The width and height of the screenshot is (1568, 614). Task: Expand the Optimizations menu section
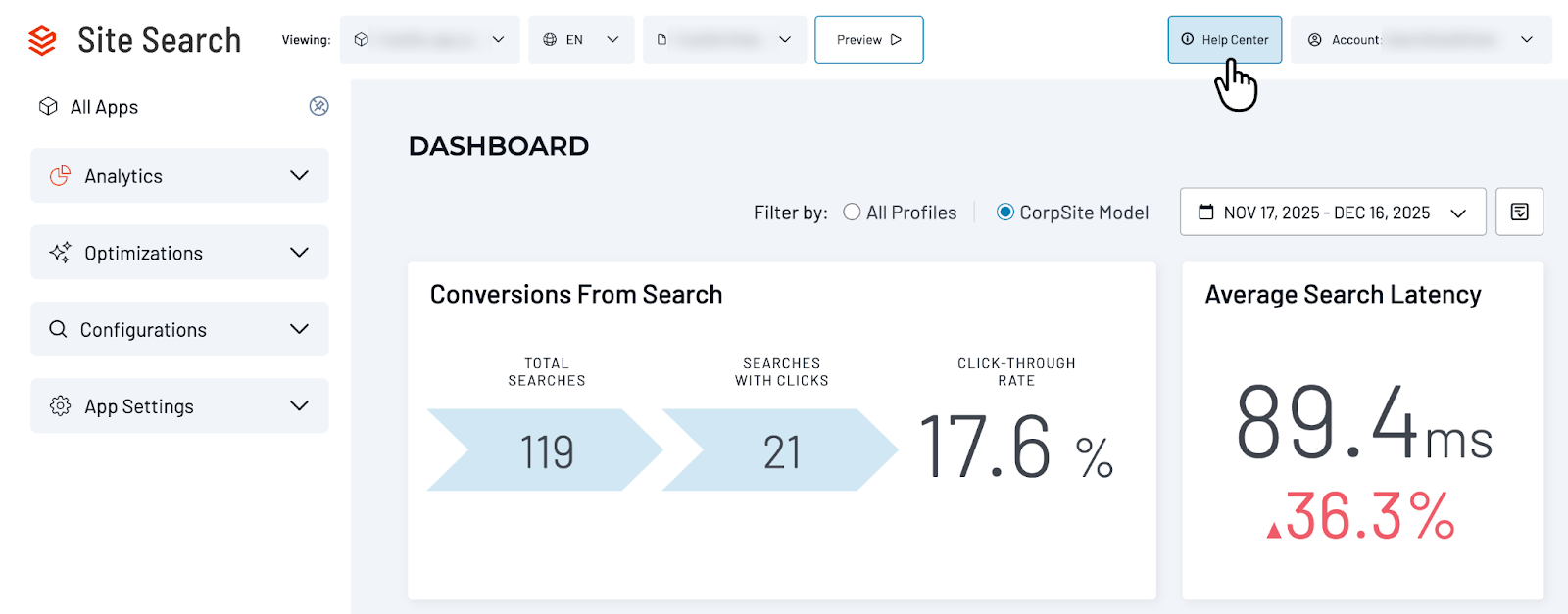pos(179,252)
